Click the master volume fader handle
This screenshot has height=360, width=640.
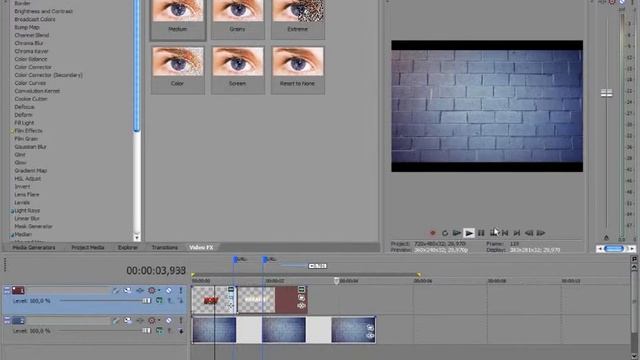click(x=607, y=93)
